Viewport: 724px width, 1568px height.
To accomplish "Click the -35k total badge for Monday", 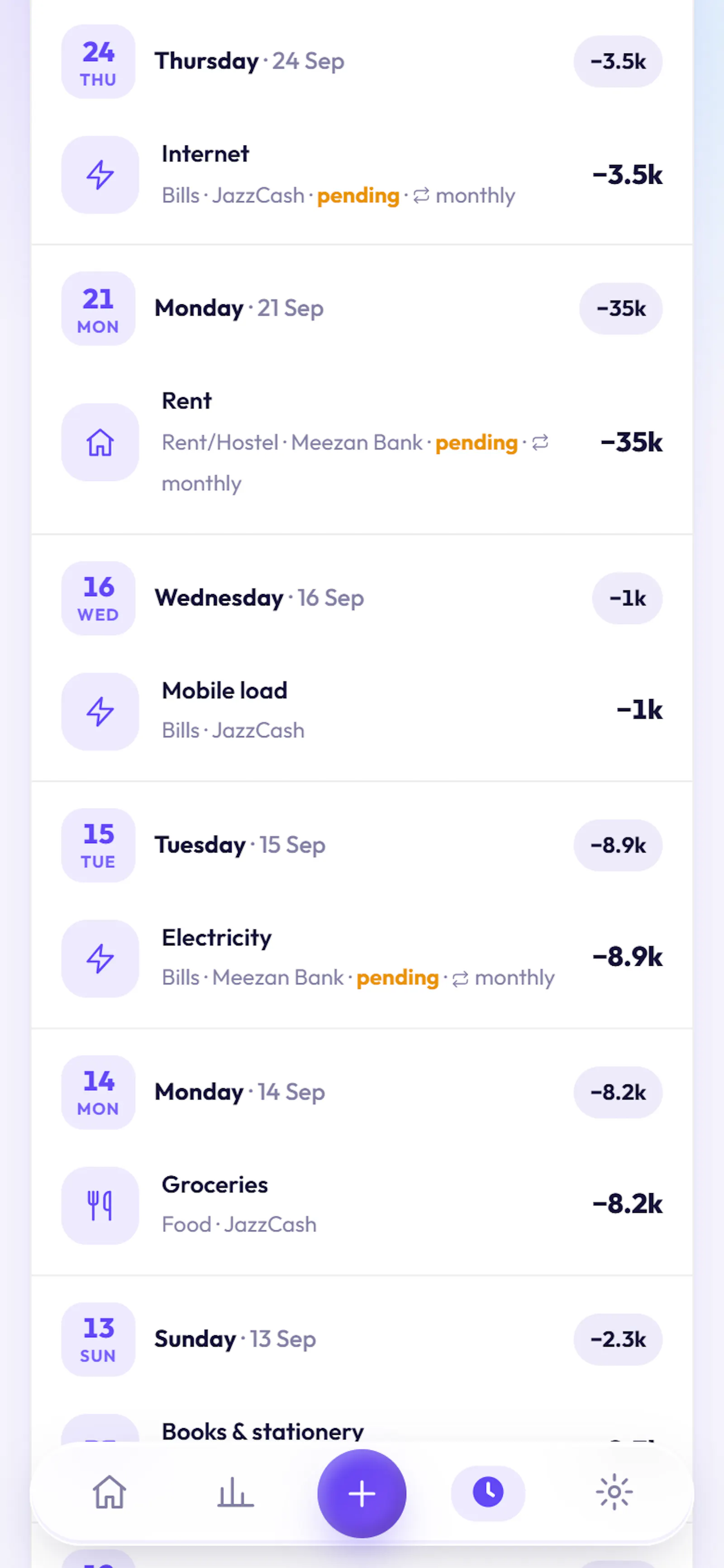I will click(620, 309).
